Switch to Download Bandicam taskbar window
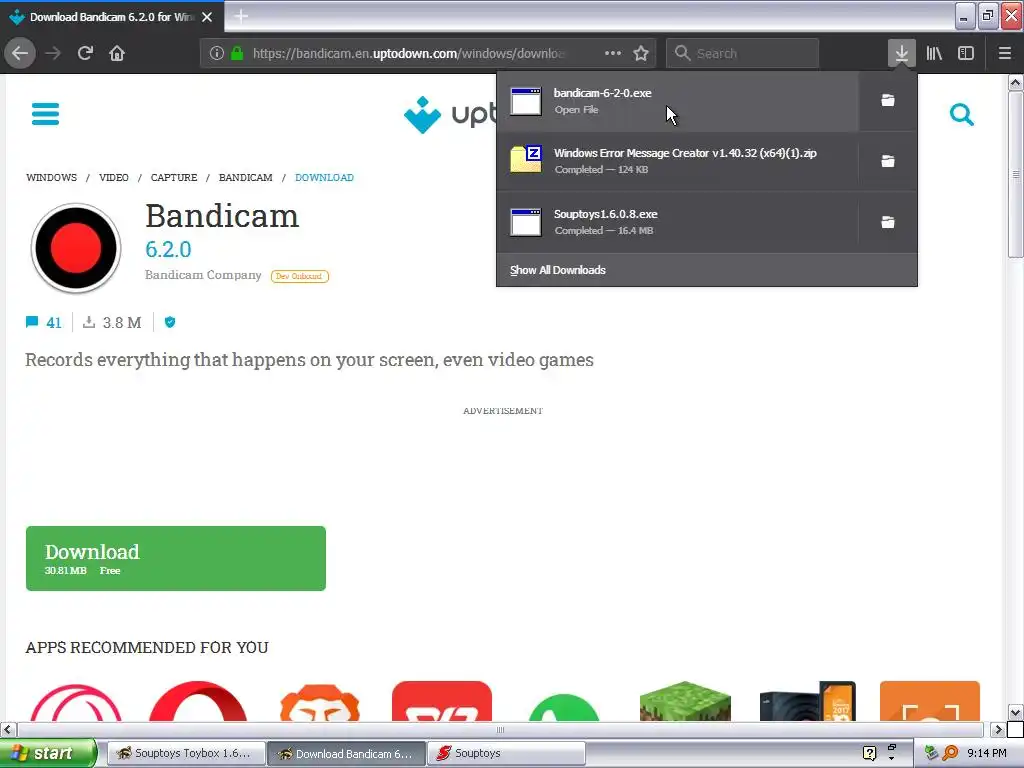The width and height of the screenshot is (1024, 768). [x=347, y=753]
